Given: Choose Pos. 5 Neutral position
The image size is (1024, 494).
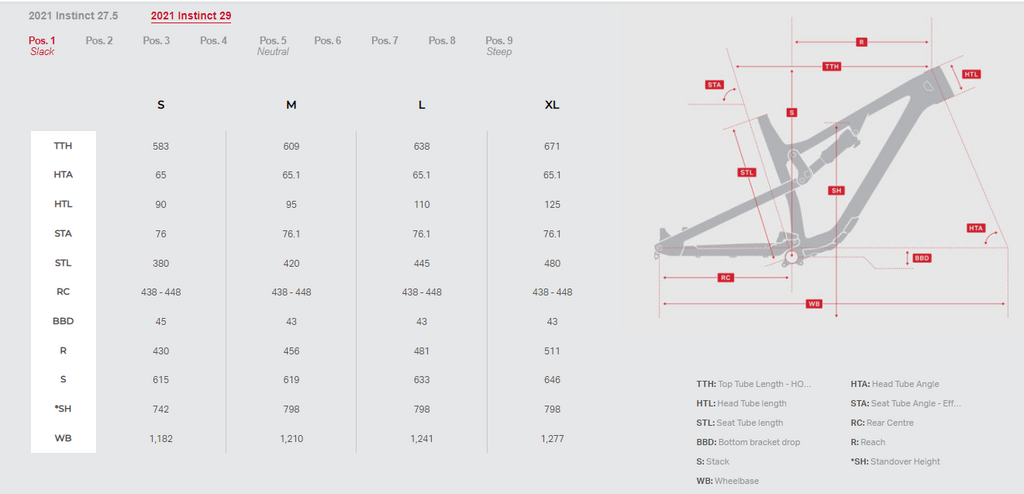Looking at the screenshot, I should [x=273, y=46].
